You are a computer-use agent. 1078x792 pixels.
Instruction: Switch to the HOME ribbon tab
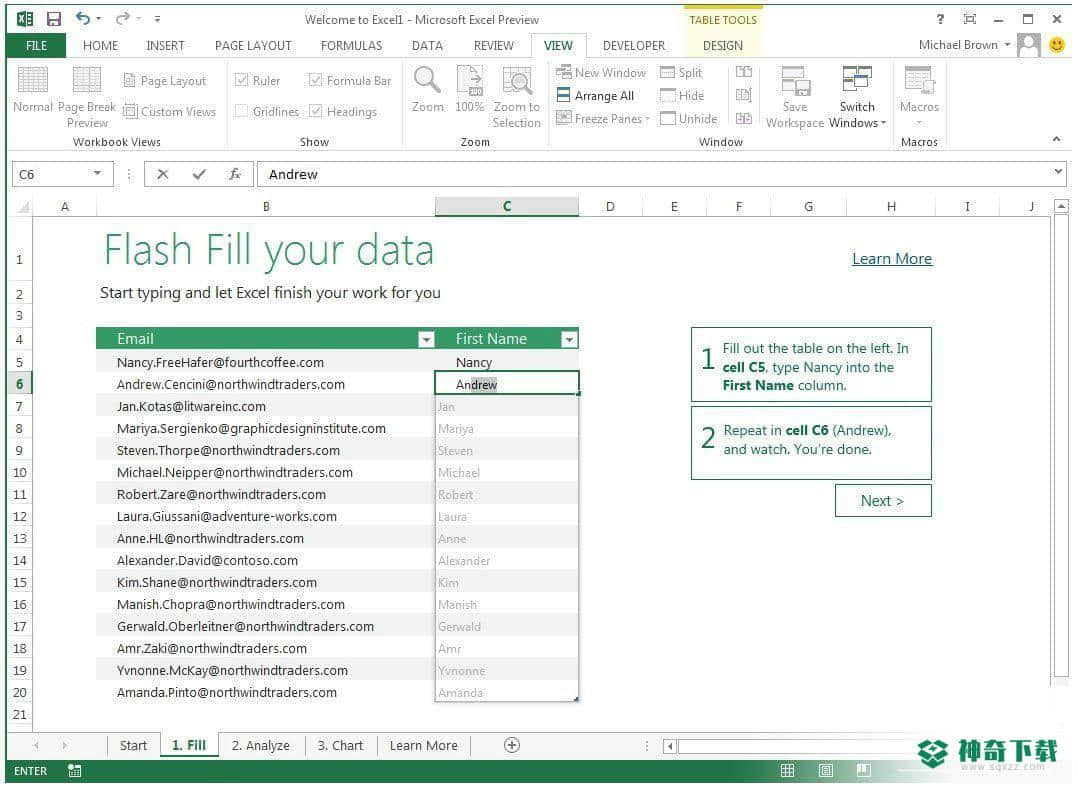tap(100, 45)
